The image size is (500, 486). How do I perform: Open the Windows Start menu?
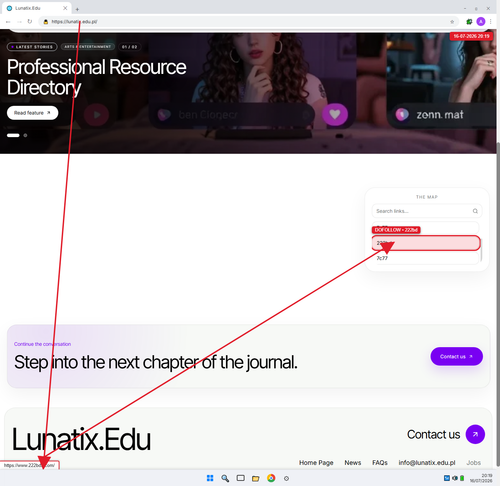[210, 478]
